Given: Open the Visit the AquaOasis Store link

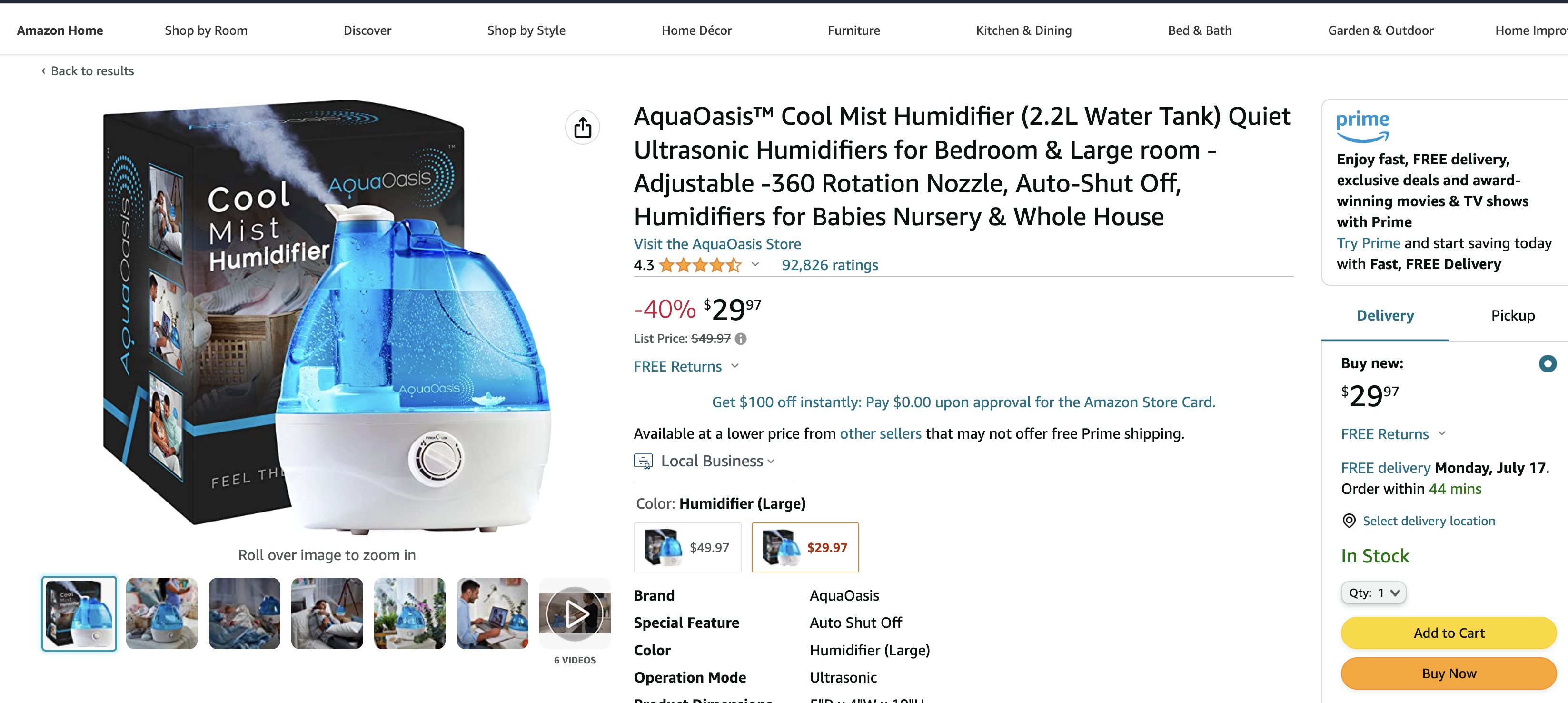Looking at the screenshot, I should click(717, 244).
